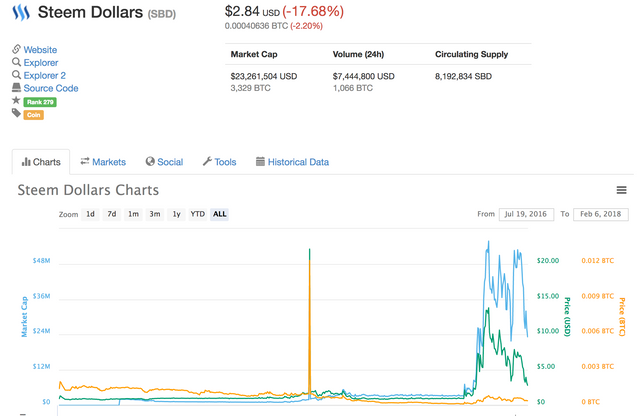Open the chart hamburger menu
This screenshot has width=640, height=416.
[x=621, y=190]
